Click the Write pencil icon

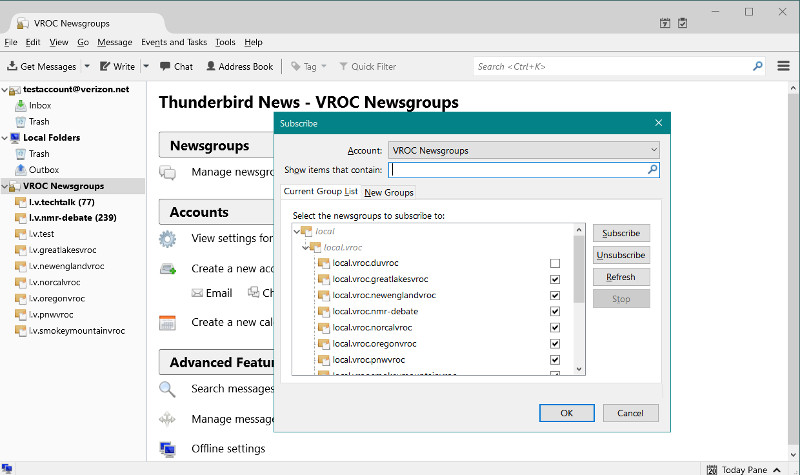(105, 66)
